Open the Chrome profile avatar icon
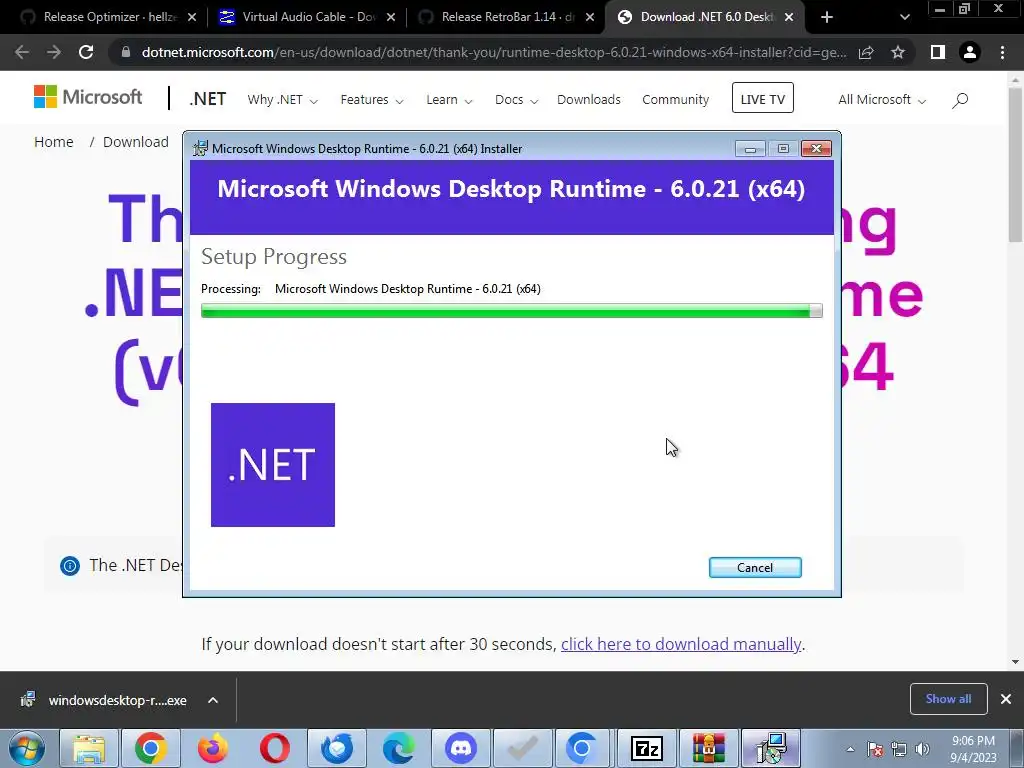1024x768 pixels. (970, 52)
